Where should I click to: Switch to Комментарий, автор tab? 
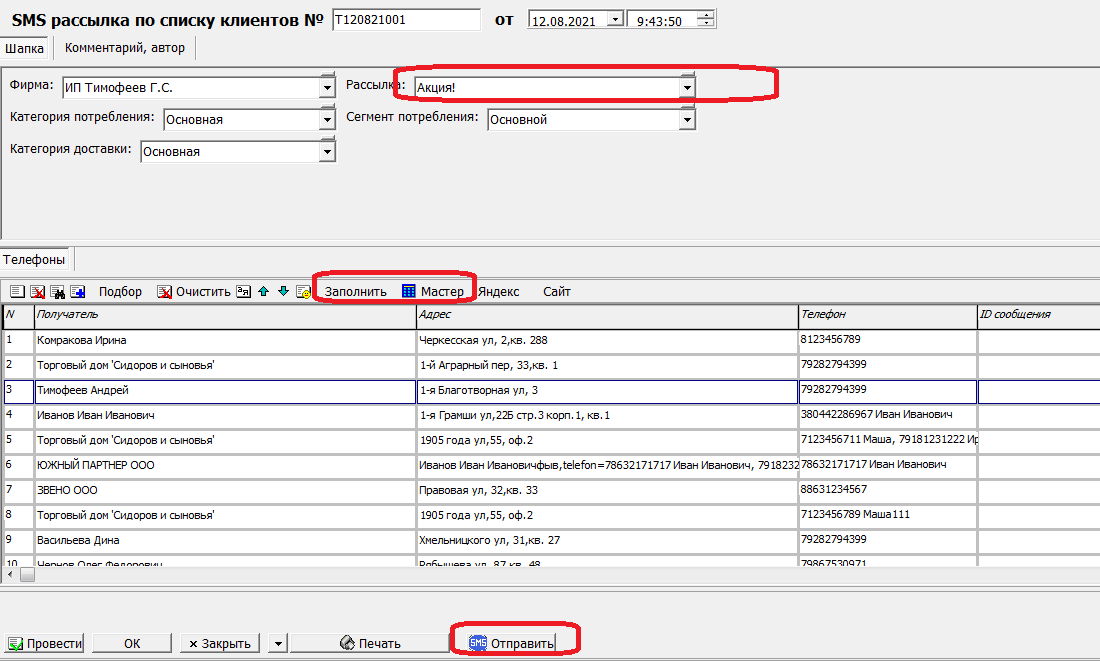pos(124,47)
